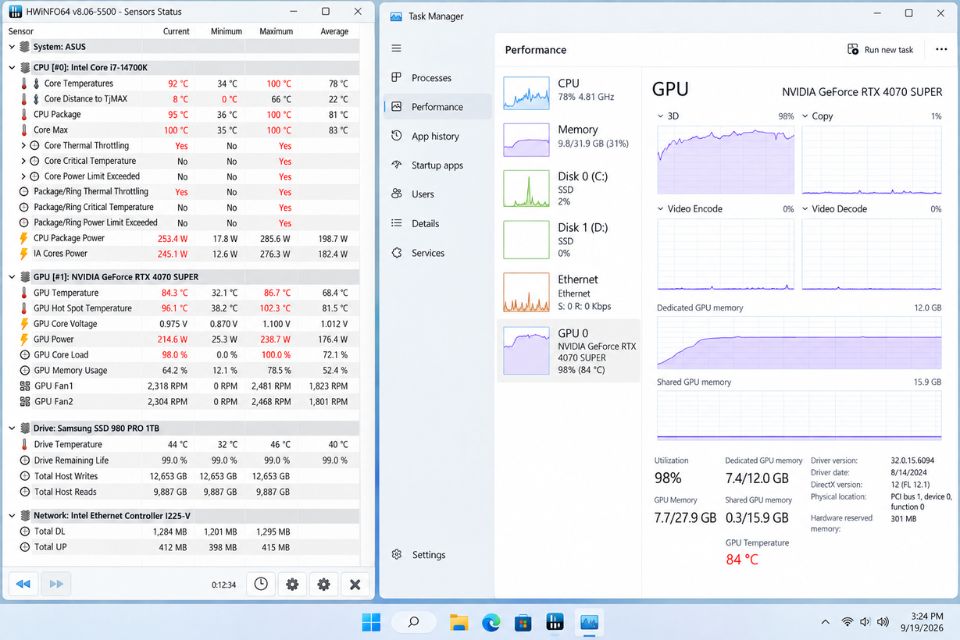Select the Performance page in sidebar
Screen dimensions: 960x640
pos(437,107)
